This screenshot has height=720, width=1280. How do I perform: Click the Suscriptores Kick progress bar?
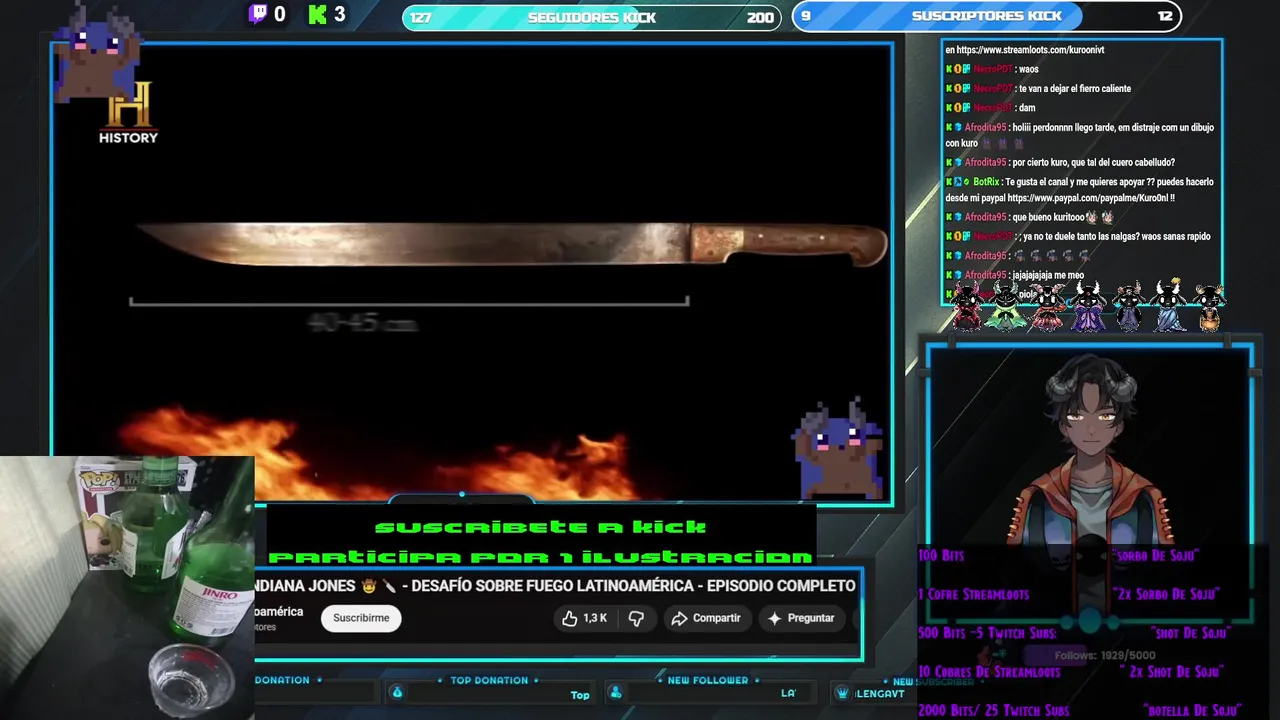[986, 16]
